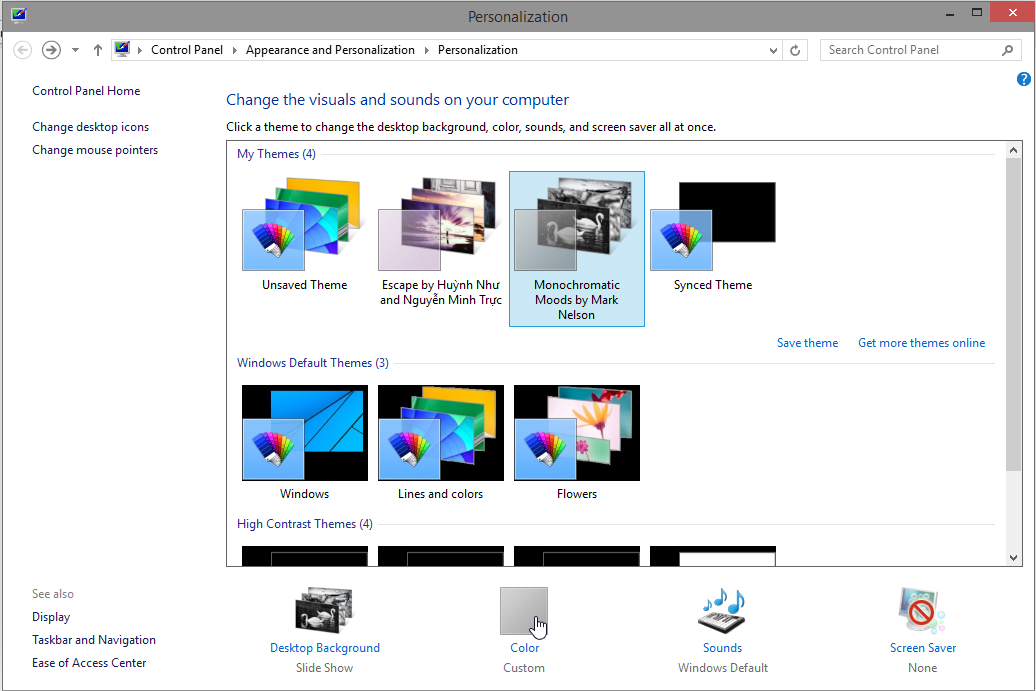Viewport: 1036px width, 691px height.
Task: Click the gray Color swatch
Action: pyautogui.click(x=524, y=611)
